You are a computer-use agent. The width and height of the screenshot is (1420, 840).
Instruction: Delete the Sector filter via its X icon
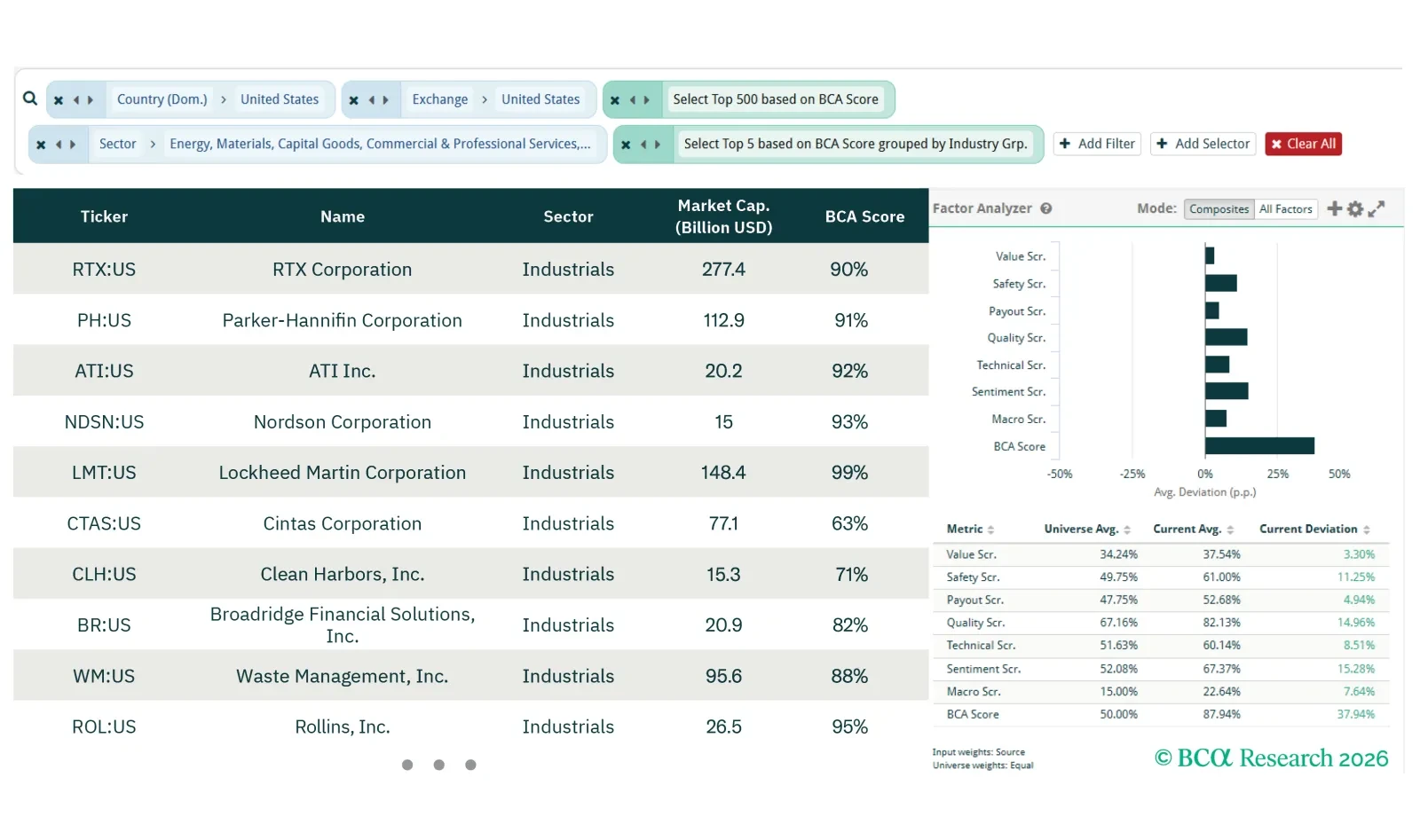41,145
